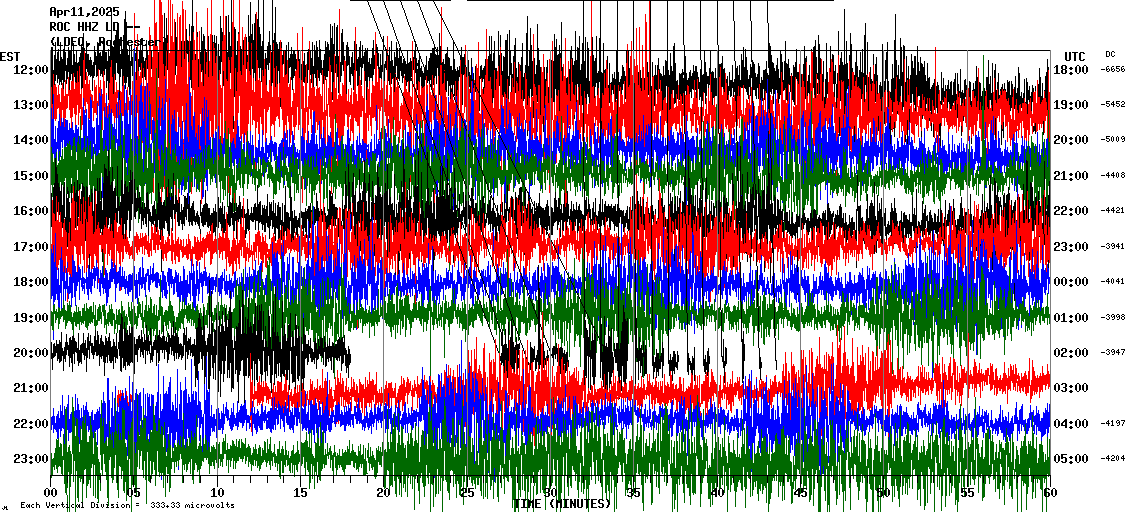
Task: Click the minute axis label "20"
Action: click(383, 493)
